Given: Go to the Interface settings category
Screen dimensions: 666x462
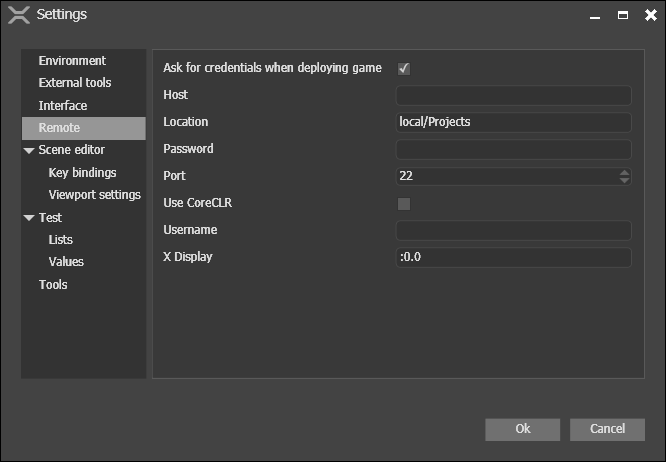Looking at the screenshot, I should pyautogui.click(x=63, y=106).
